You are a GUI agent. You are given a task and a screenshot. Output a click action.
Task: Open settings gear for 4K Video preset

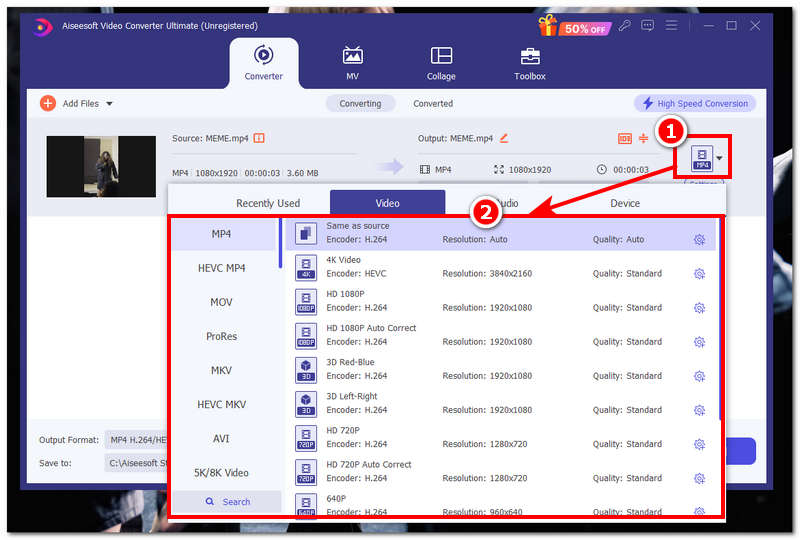[699, 274]
